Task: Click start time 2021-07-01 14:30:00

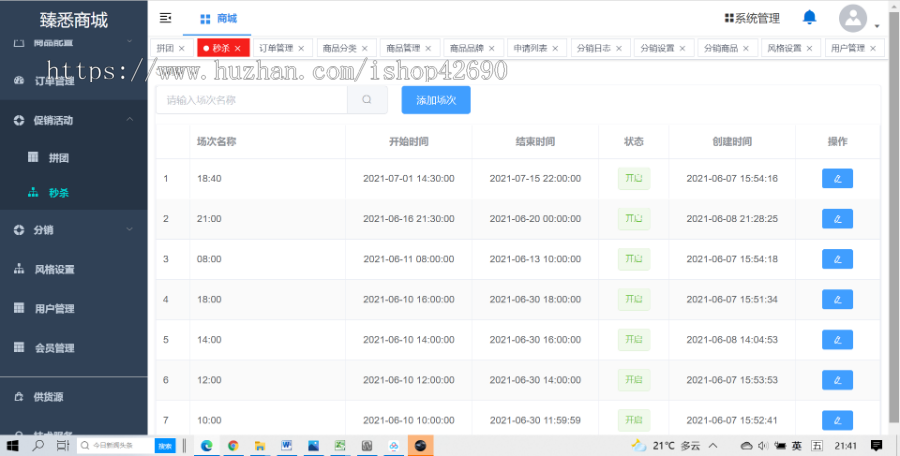Action: click(x=409, y=179)
